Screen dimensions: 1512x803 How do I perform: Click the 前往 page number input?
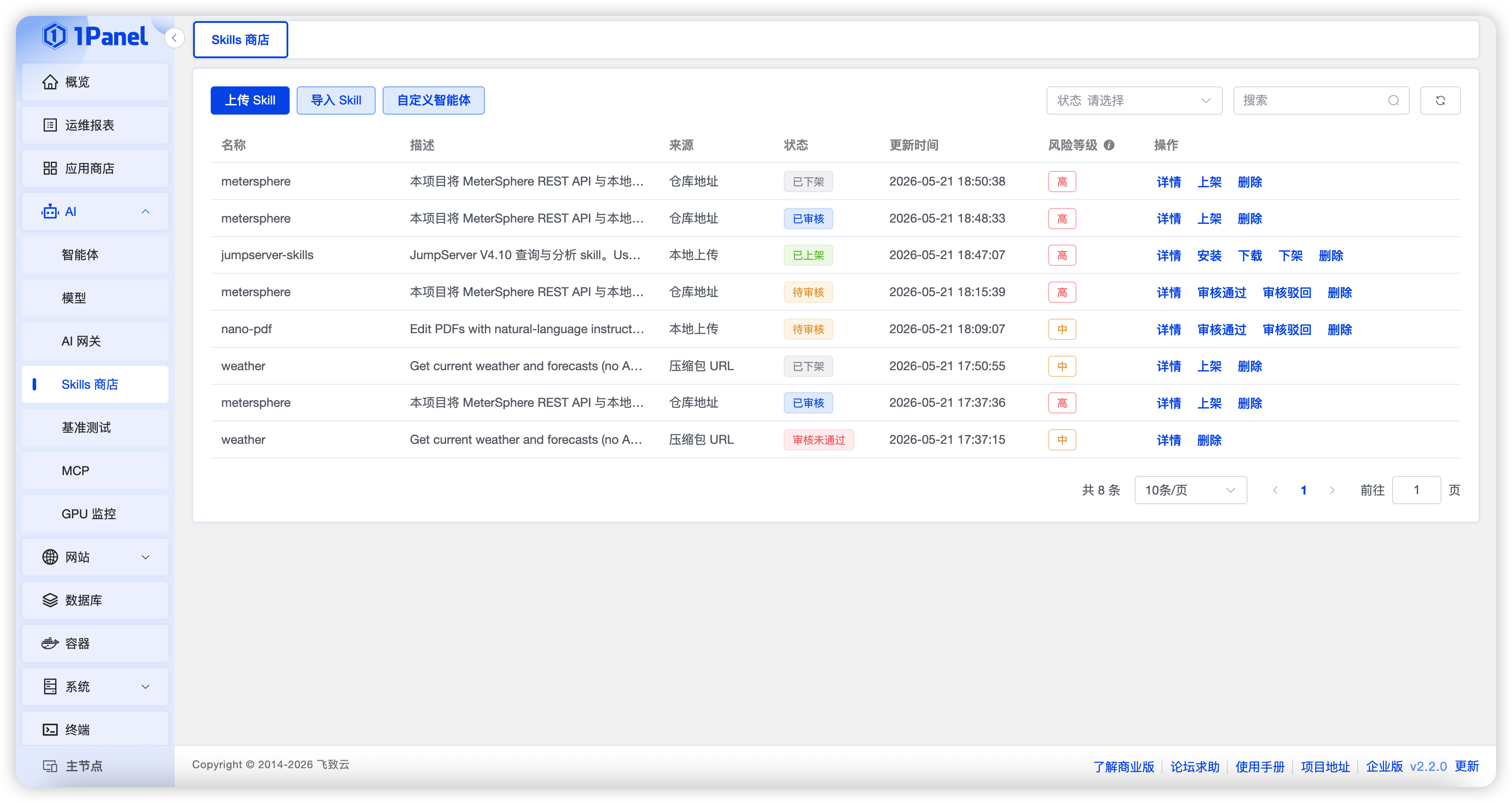[x=1416, y=490]
